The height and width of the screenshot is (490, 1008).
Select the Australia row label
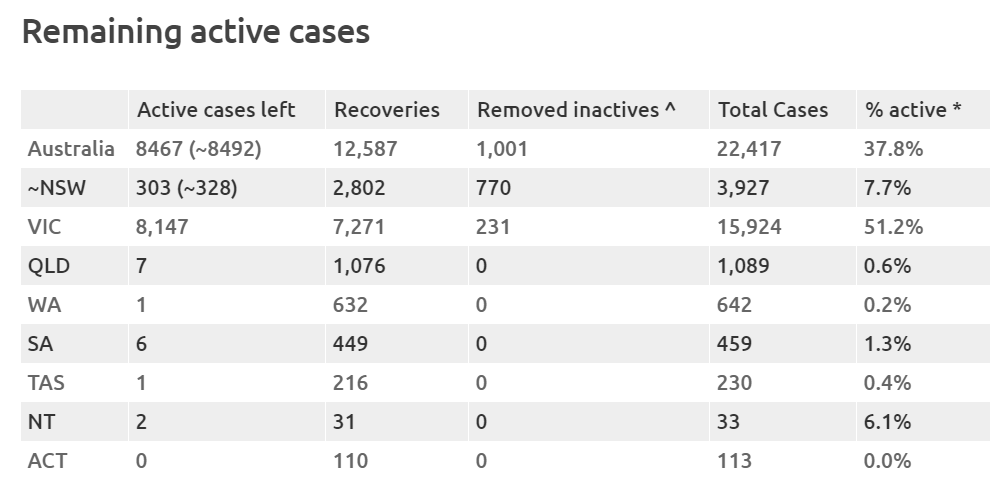tap(71, 149)
